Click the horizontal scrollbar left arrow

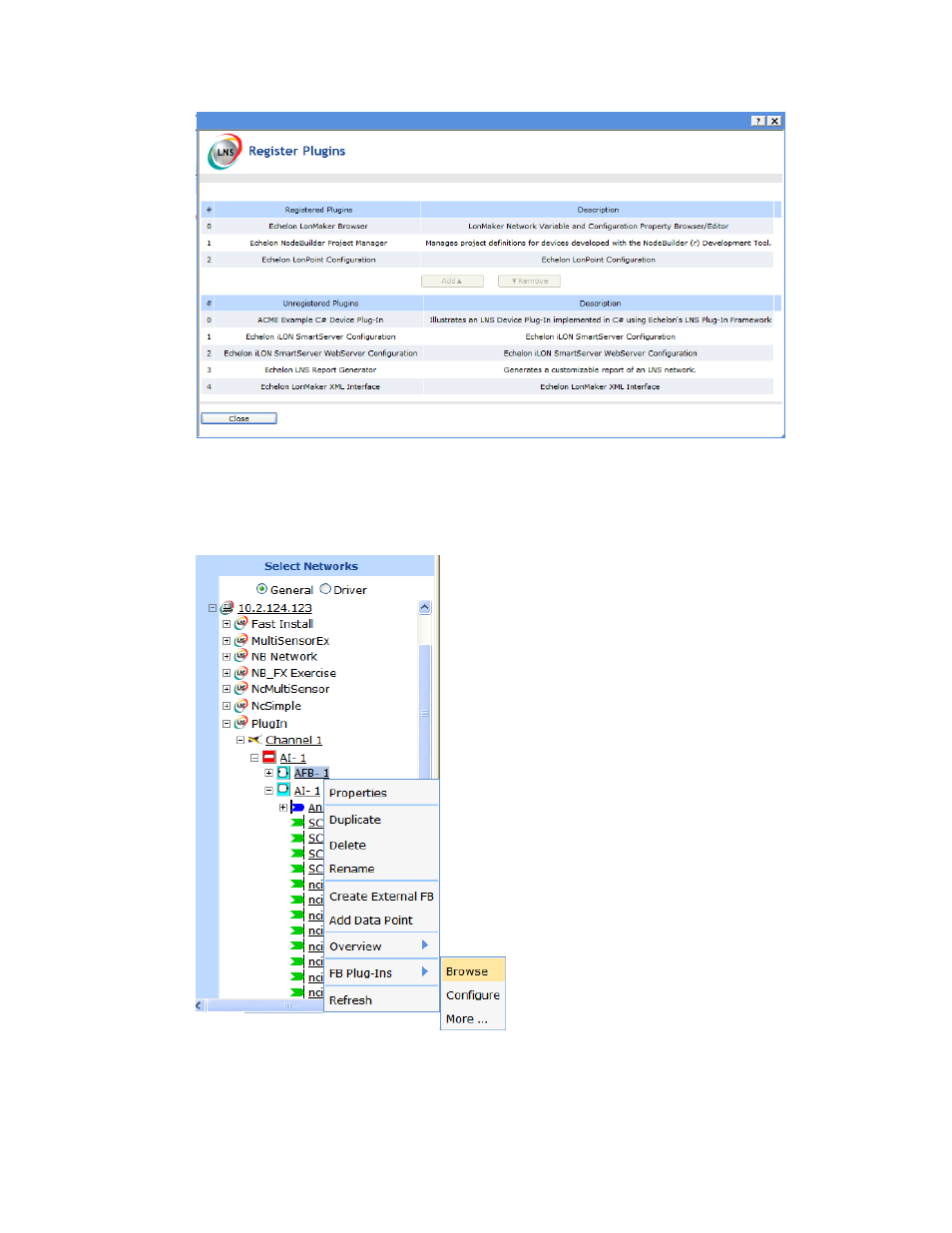(200, 1005)
